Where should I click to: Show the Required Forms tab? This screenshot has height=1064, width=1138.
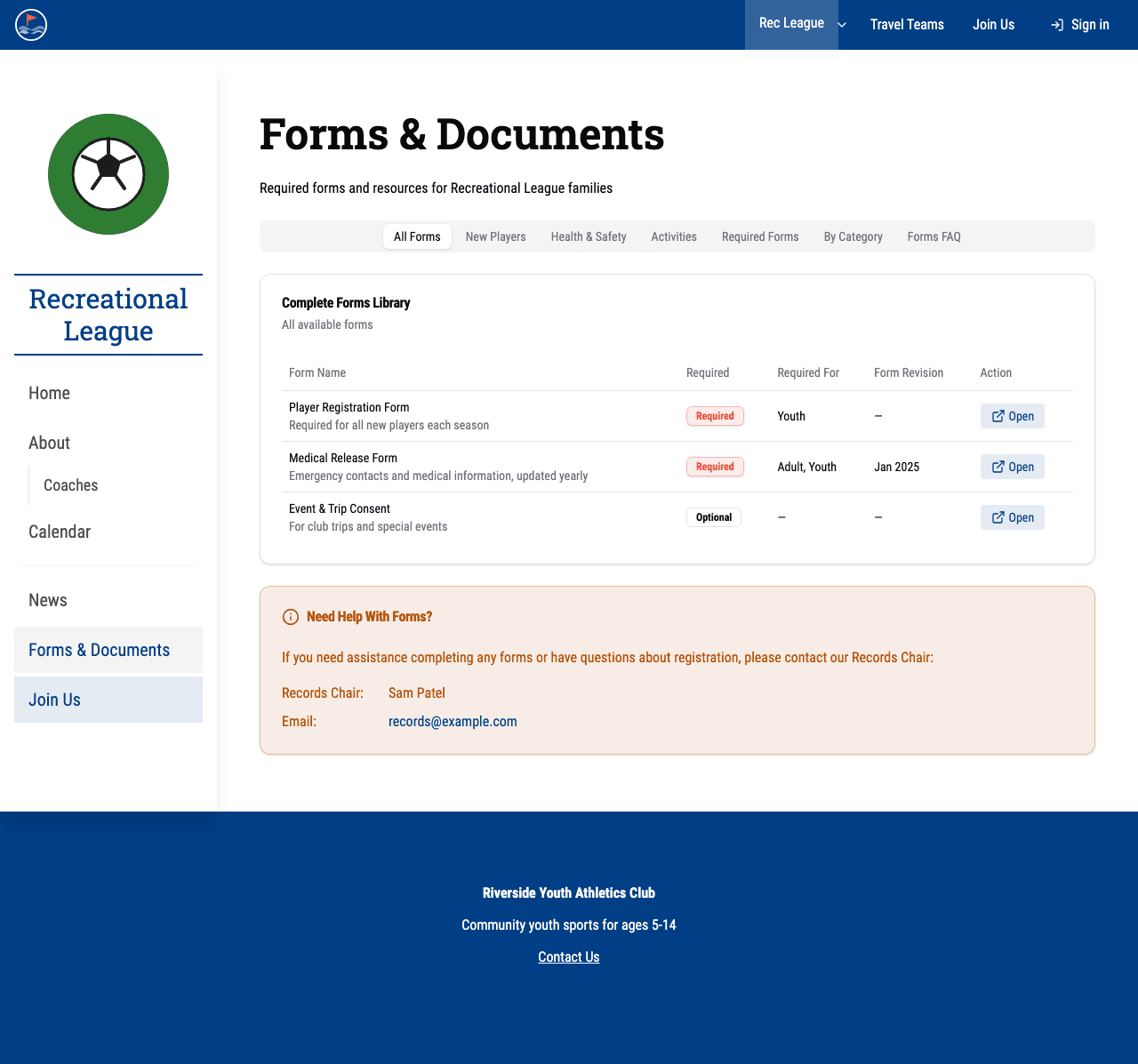tap(760, 236)
